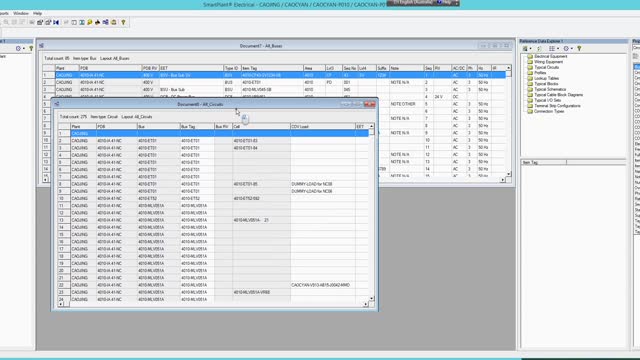Open the Window menu
This screenshot has height=360, width=640.
(20, 13)
